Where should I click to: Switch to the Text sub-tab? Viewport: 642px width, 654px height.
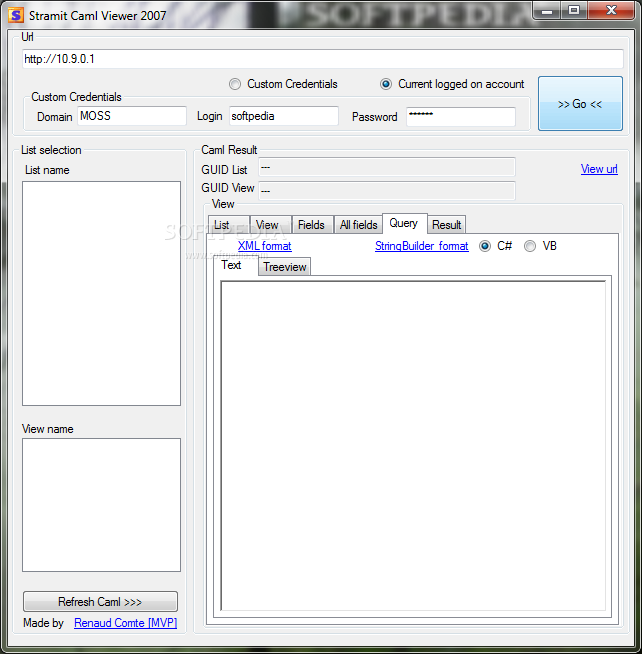click(234, 265)
